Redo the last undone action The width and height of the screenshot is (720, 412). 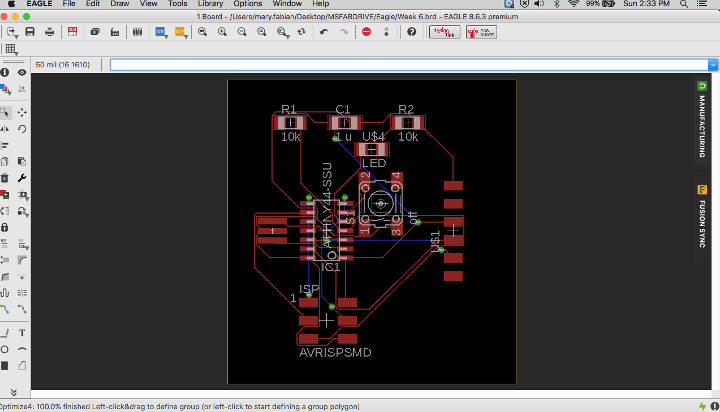pyautogui.click(x=344, y=32)
